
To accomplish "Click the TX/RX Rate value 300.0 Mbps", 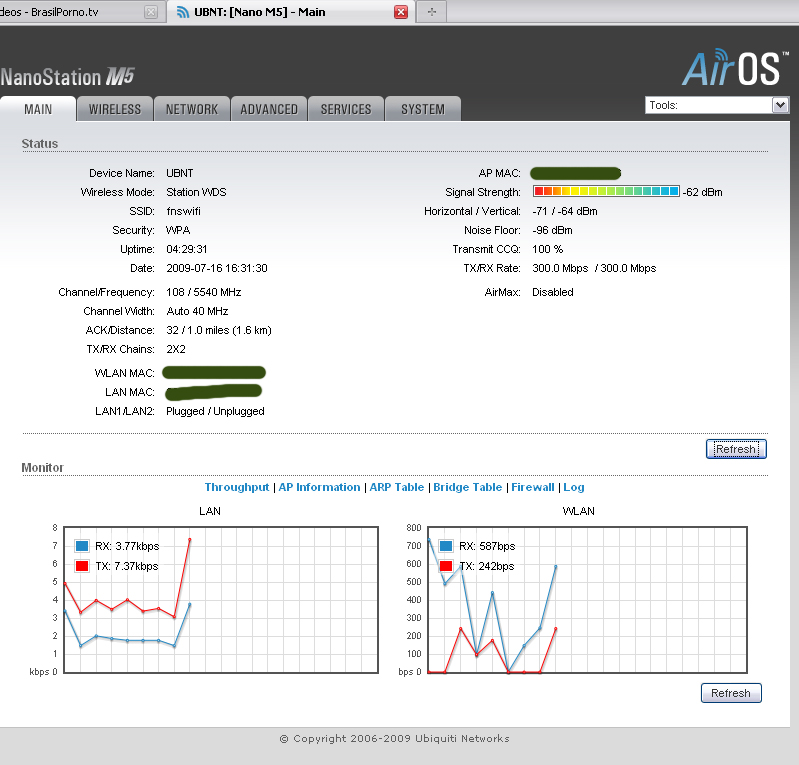I will point(594,268).
